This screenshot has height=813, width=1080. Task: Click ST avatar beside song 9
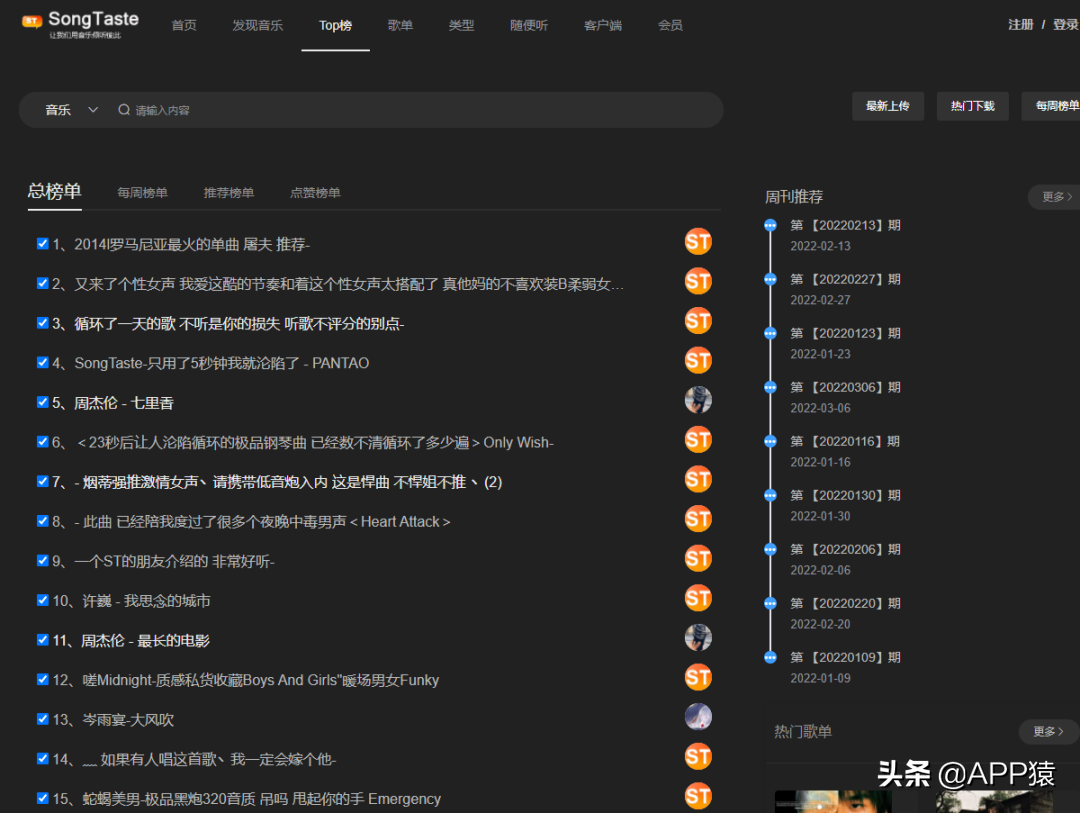698,559
